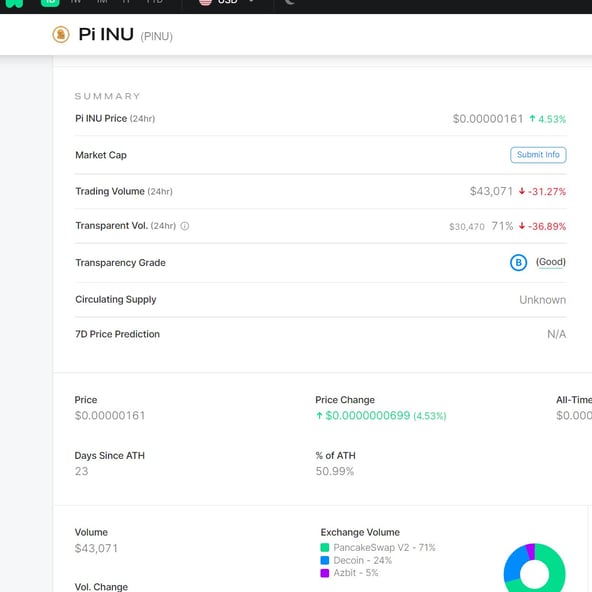Screen dimensions: 592x592
Task: Click the red -36.89% change value
Action: click(542, 227)
